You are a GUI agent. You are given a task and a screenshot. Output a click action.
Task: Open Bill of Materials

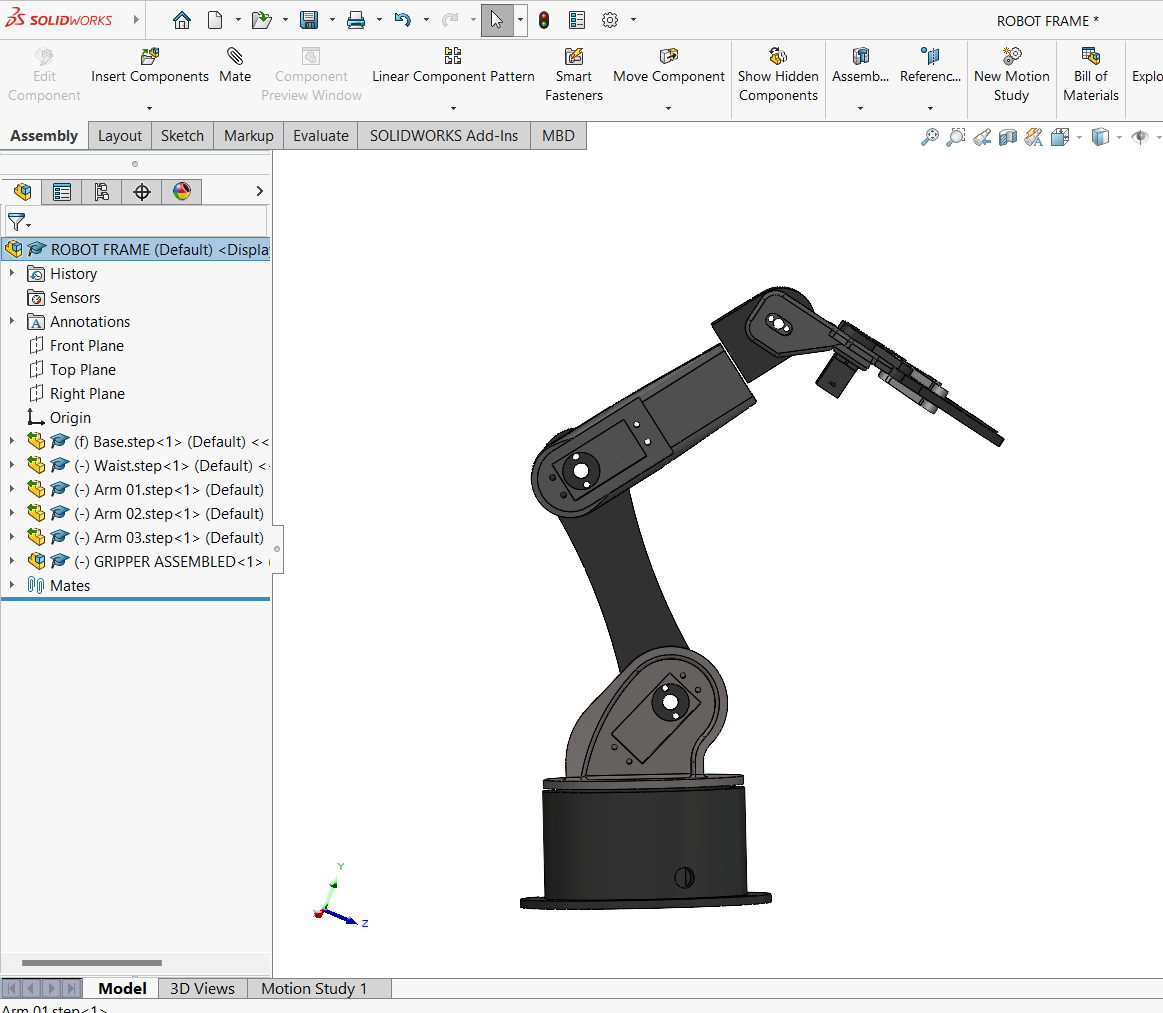click(1090, 56)
